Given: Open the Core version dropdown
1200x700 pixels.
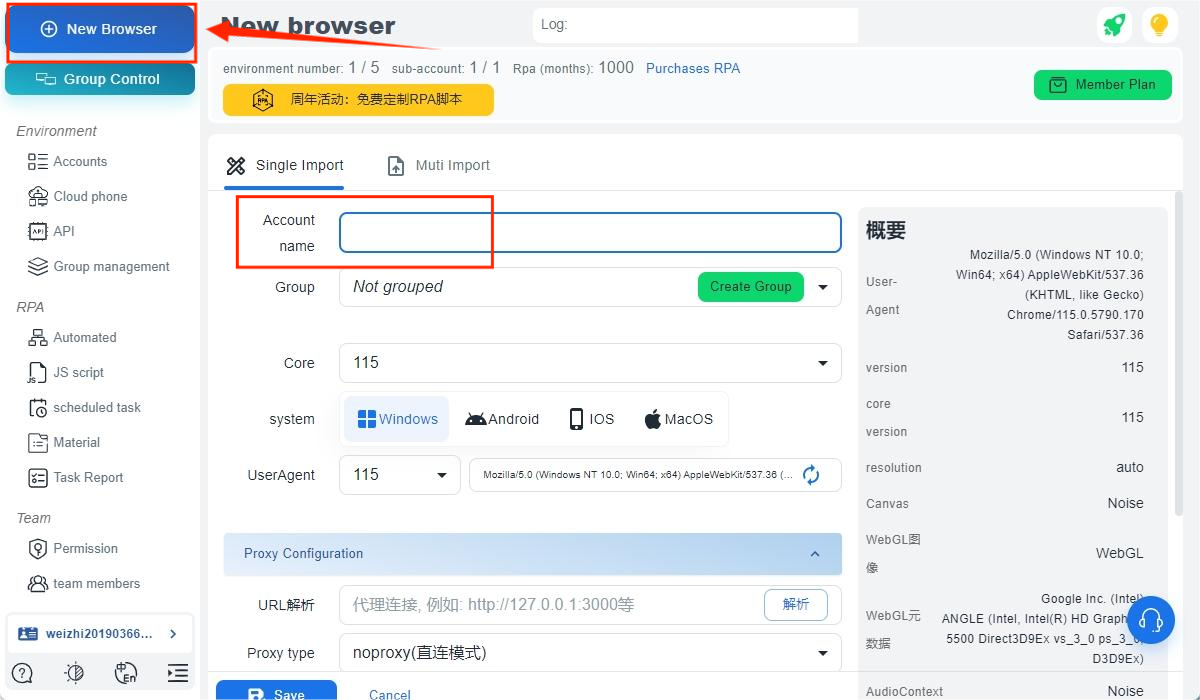Looking at the screenshot, I should point(590,363).
